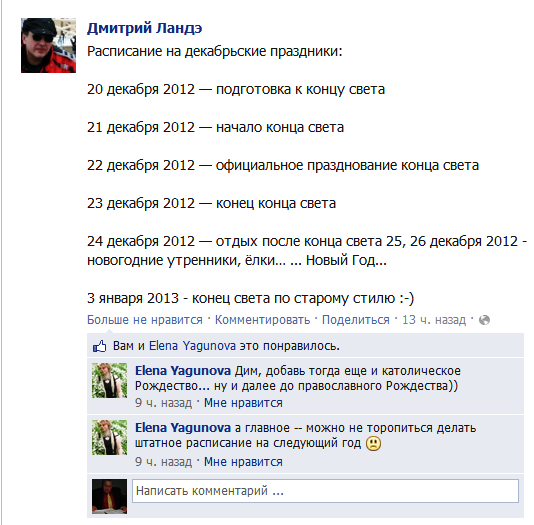Open Elena Yagunova name in second comment

183,428
